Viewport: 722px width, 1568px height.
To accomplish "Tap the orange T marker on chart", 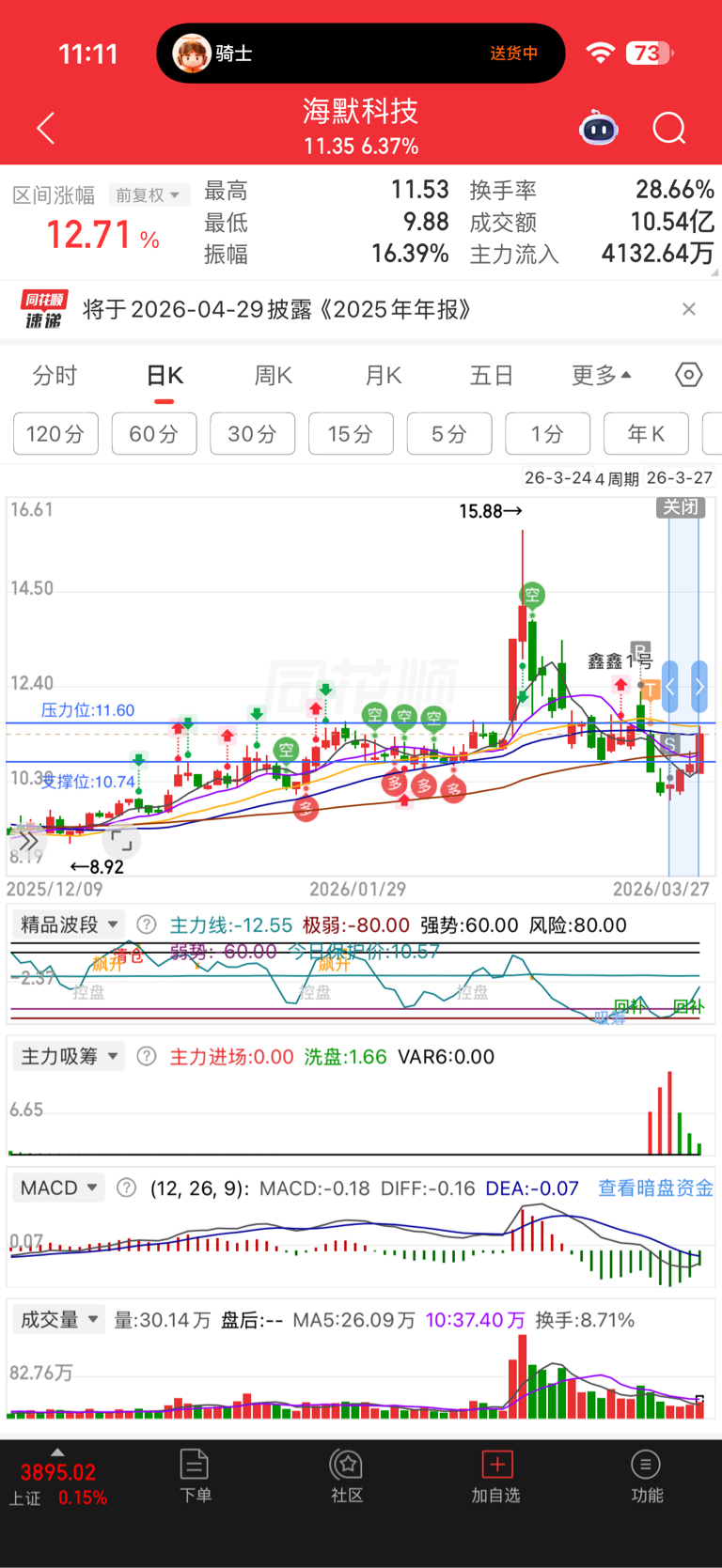I will point(650,691).
